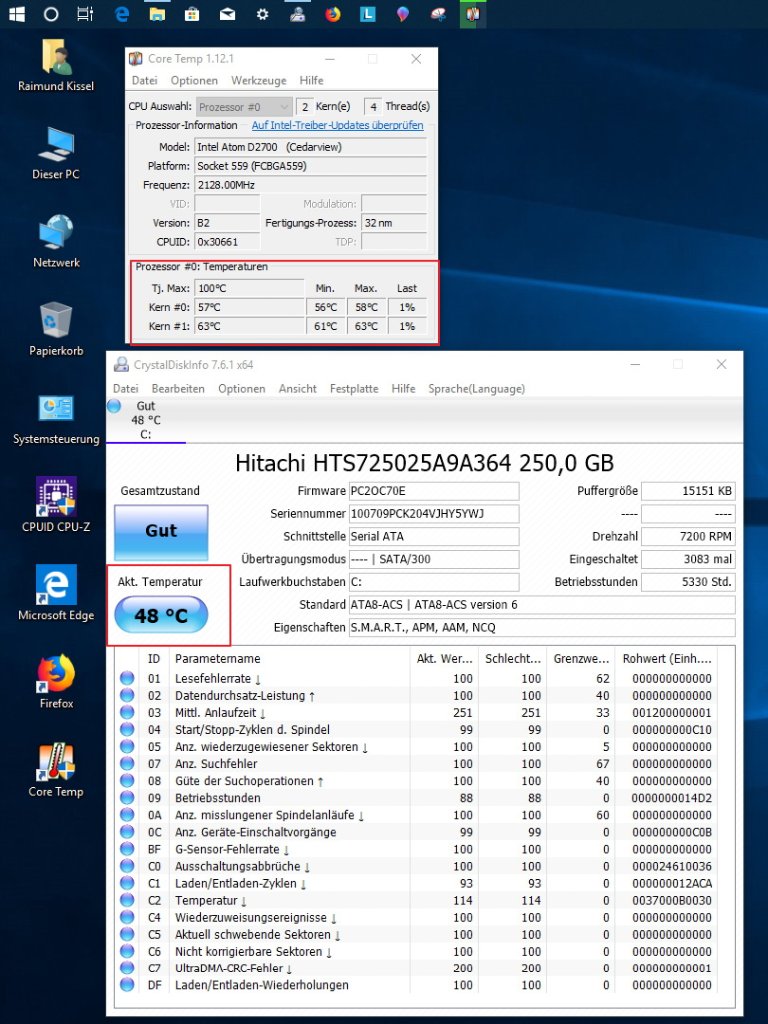
Task: Open CrystalDiskInfo Ansicht menu
Action: click(297, 389)
